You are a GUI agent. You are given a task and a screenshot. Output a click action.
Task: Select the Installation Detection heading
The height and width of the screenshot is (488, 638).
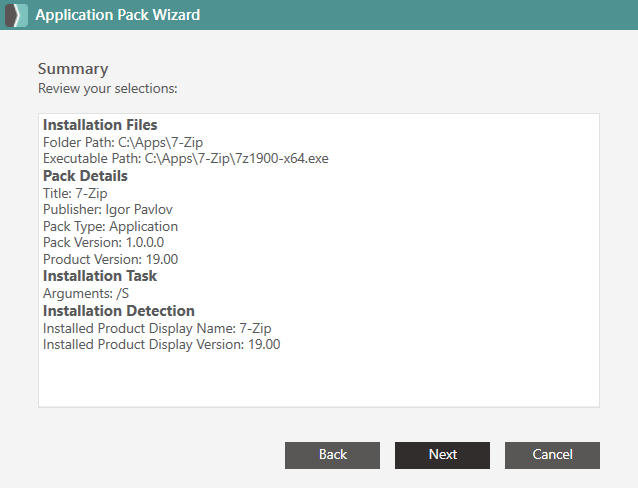click(x=119, y=311)
